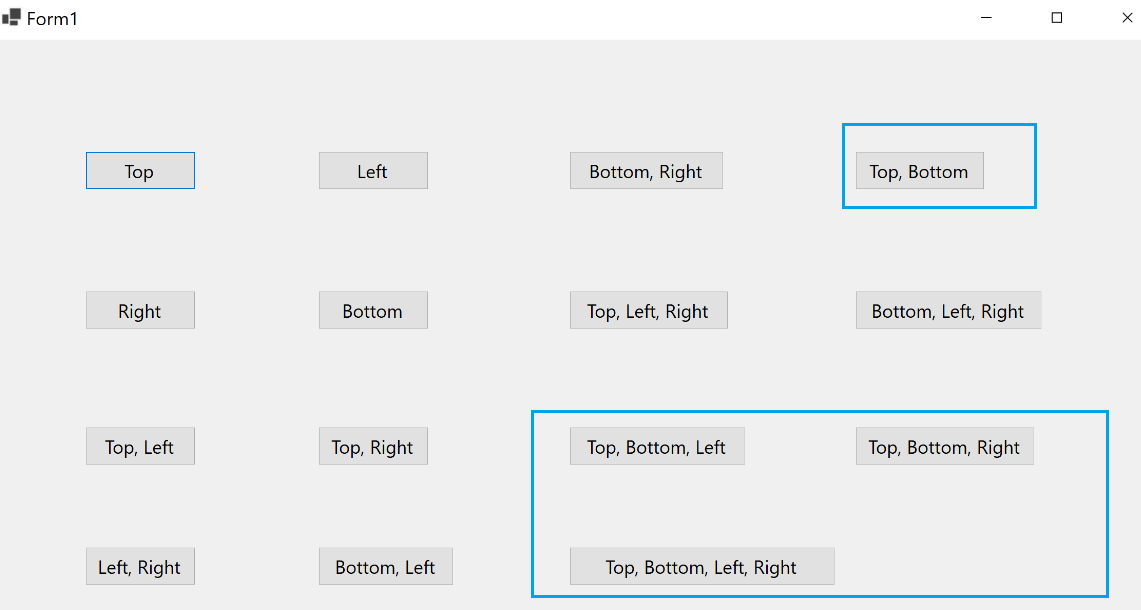
Task: Click the Top, Bottom, Right button
Action: (944, 446)
